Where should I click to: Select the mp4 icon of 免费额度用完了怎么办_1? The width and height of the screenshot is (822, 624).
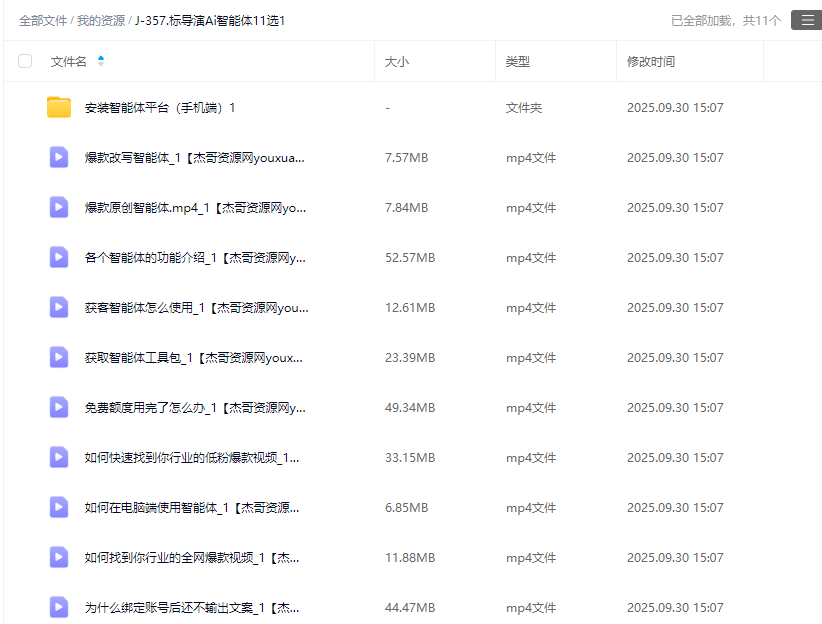(x=58, y=407)
